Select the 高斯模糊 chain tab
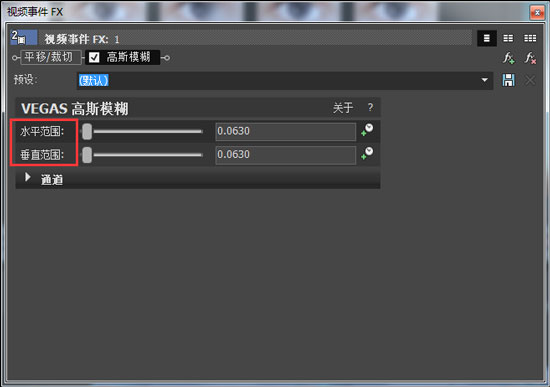This screenshot has width=550, height=387. [x=123, y=57]
